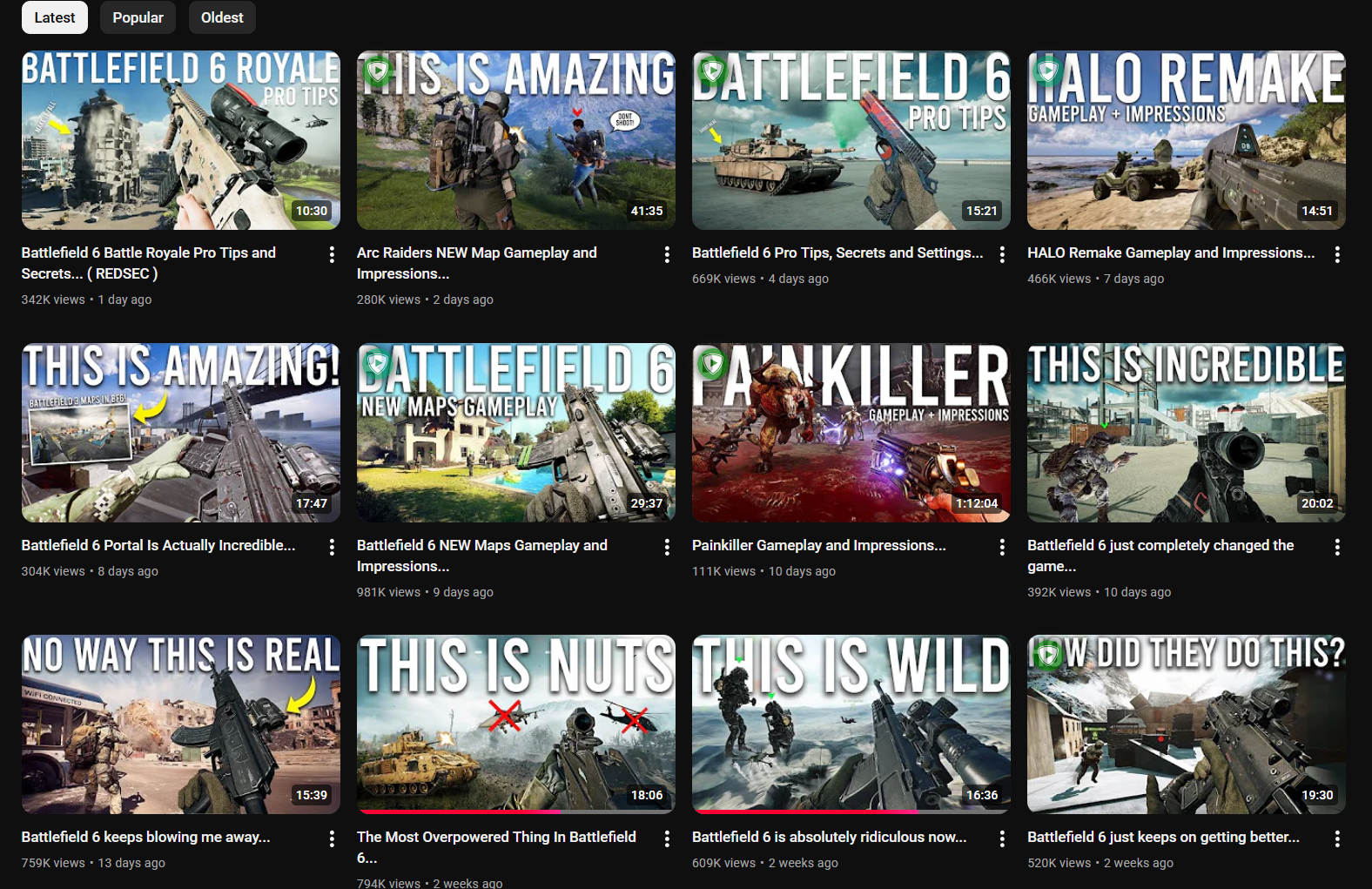Play the 17:47 THIS IS AMAZING! Portal thumbnail
Viewport: 1372px width, 889px height.
click(x=181, y=433)
